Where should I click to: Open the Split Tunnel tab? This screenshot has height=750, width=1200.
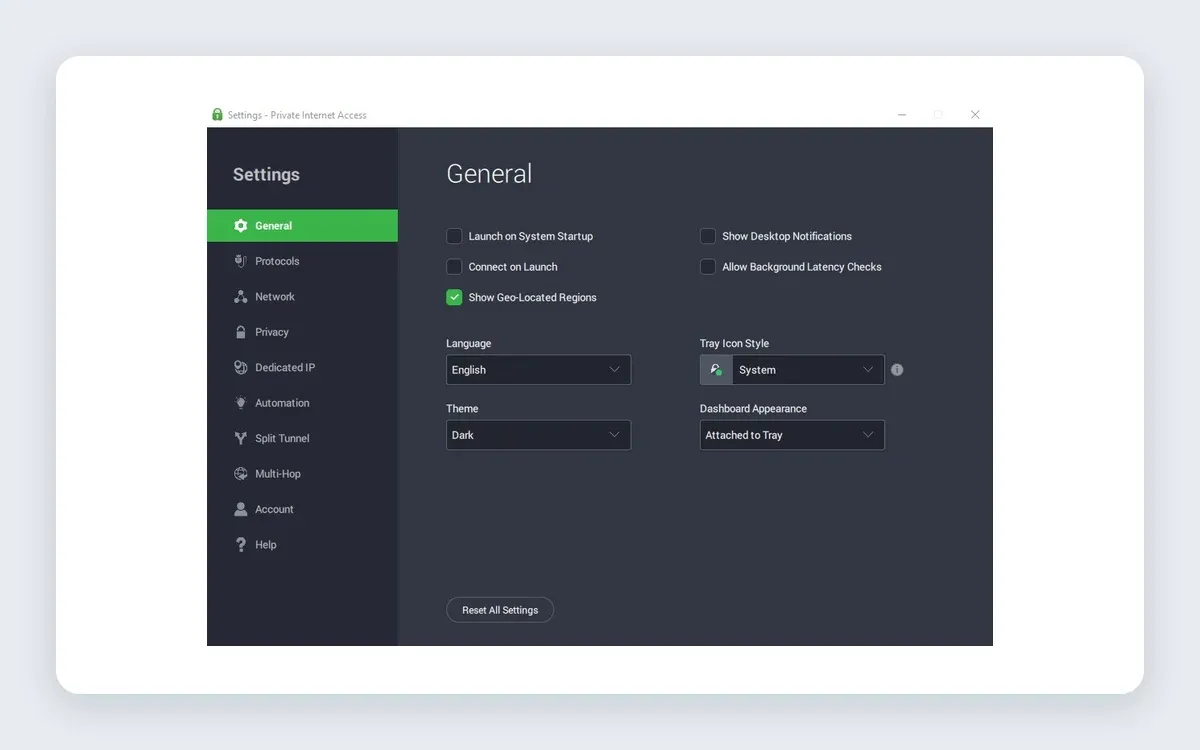tap(302, 439)
